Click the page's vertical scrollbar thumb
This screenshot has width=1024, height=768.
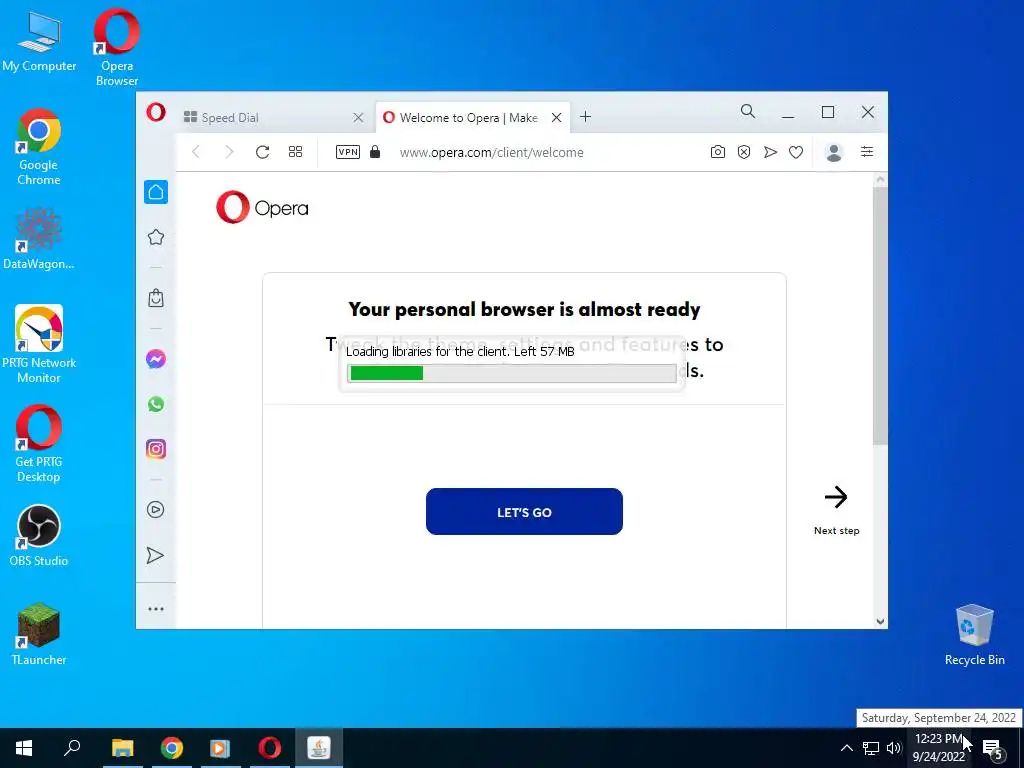pyautogui.click(x=880, y=316)
